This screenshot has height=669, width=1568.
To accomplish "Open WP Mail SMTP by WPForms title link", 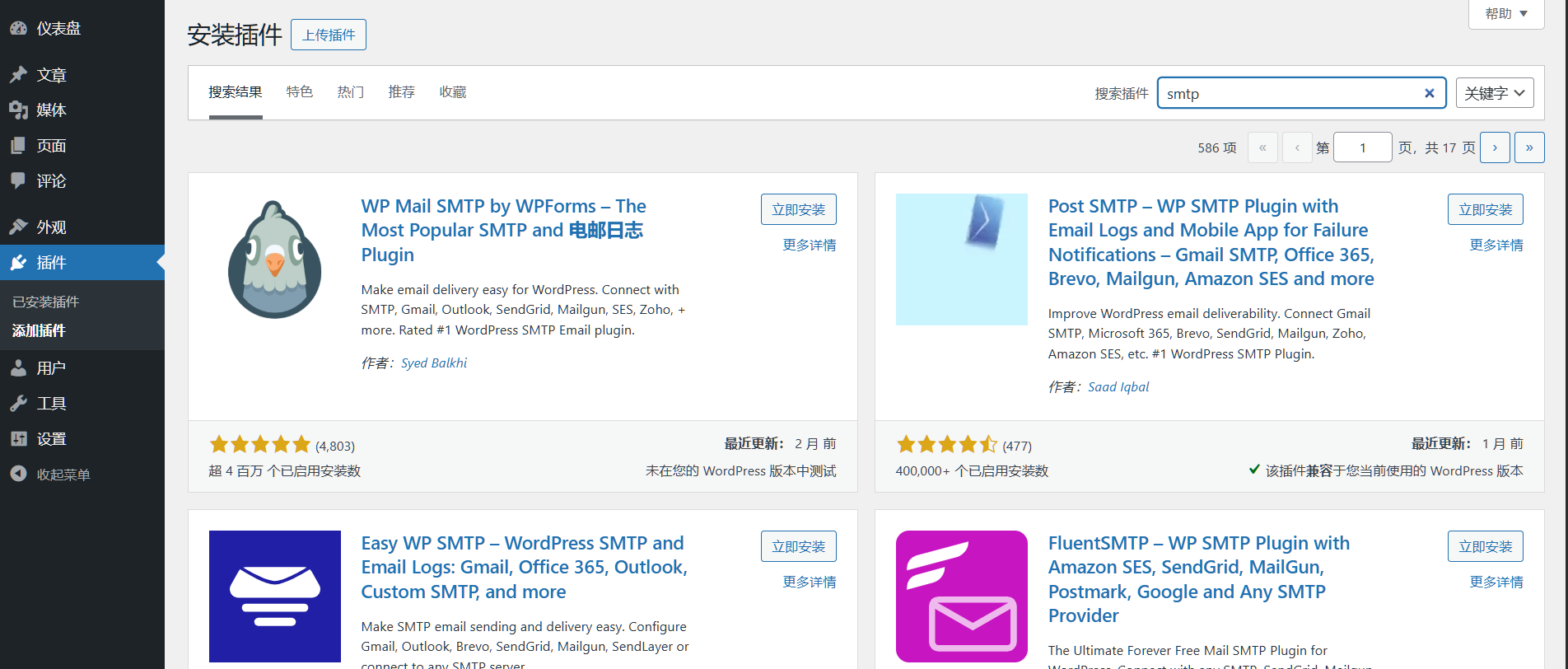I will tap(504, 230).
